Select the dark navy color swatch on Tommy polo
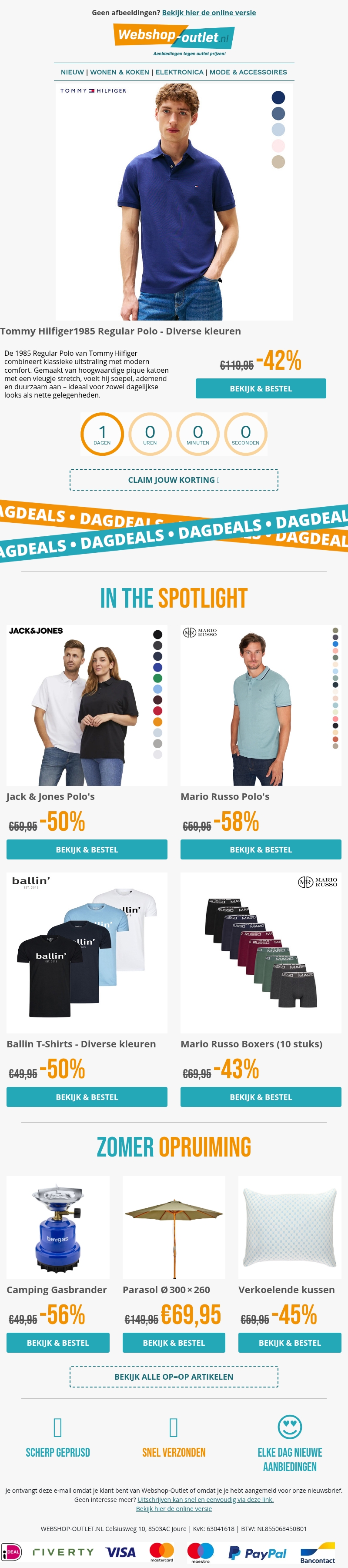Screen dimensions: 348x1568 pyautogui.click(x=278, y=97)
